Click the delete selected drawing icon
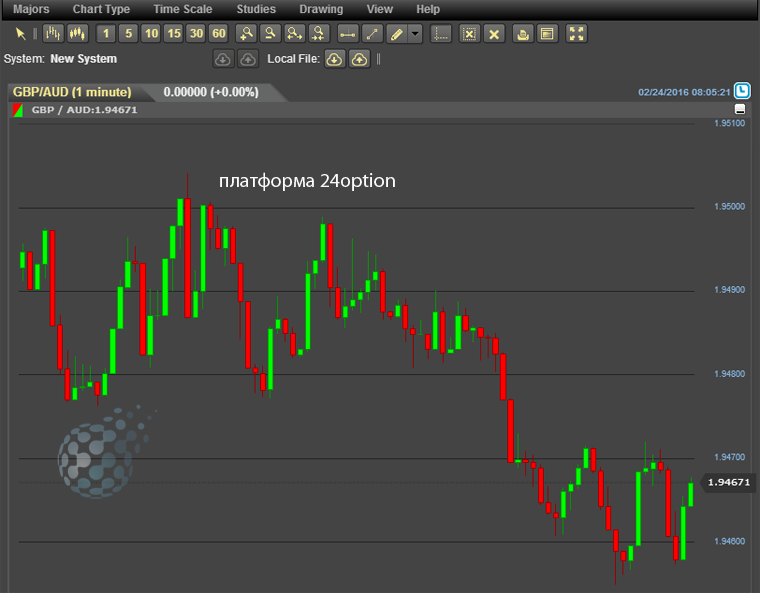This screenshot has height=593, width=760. click(470, 34)
